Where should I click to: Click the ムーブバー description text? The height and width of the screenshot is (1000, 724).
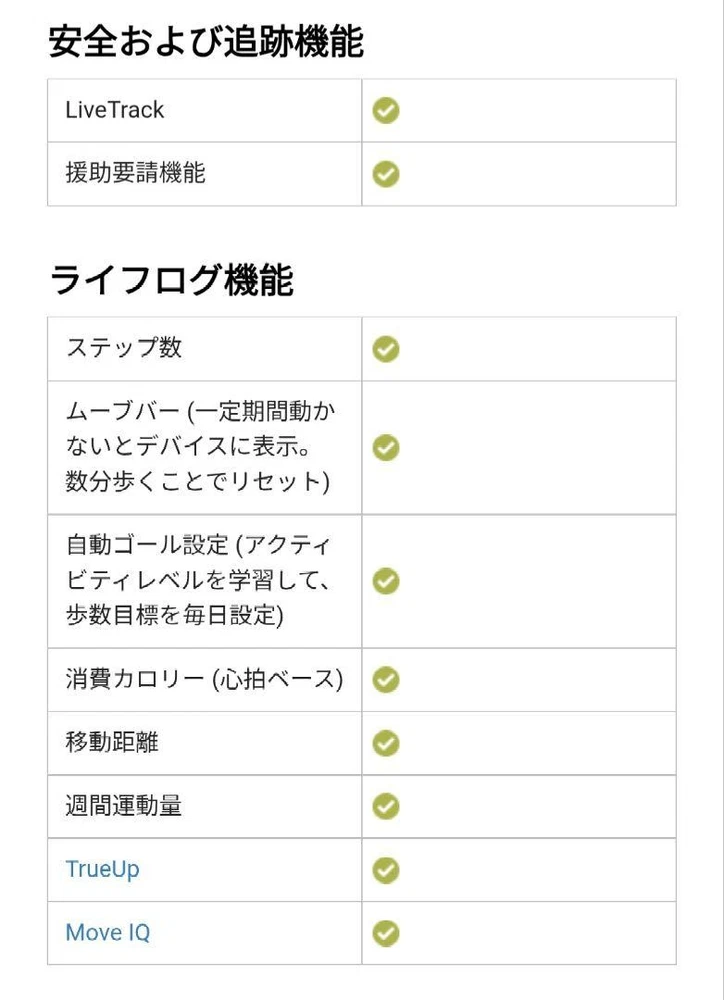click(x=198, y=447)
